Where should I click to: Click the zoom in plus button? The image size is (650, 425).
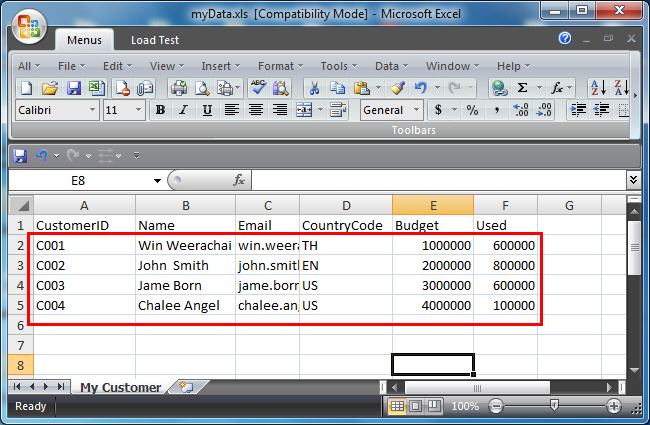(613, 406)
